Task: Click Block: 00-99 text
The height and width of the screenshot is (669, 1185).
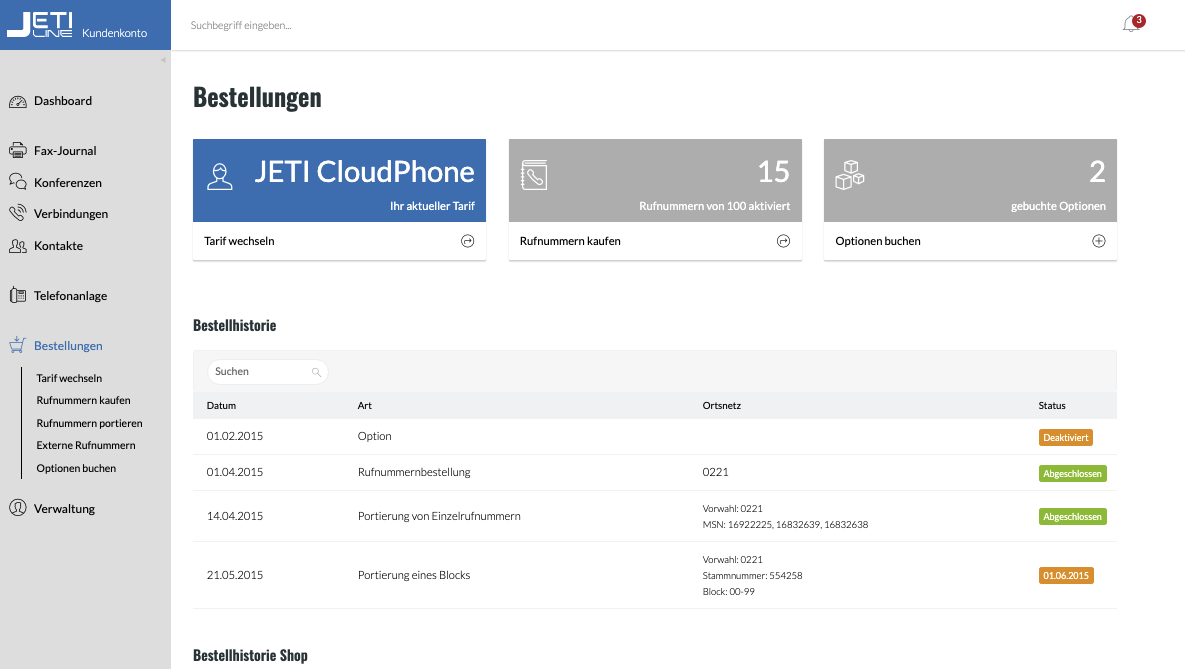Action: [729, 592]
